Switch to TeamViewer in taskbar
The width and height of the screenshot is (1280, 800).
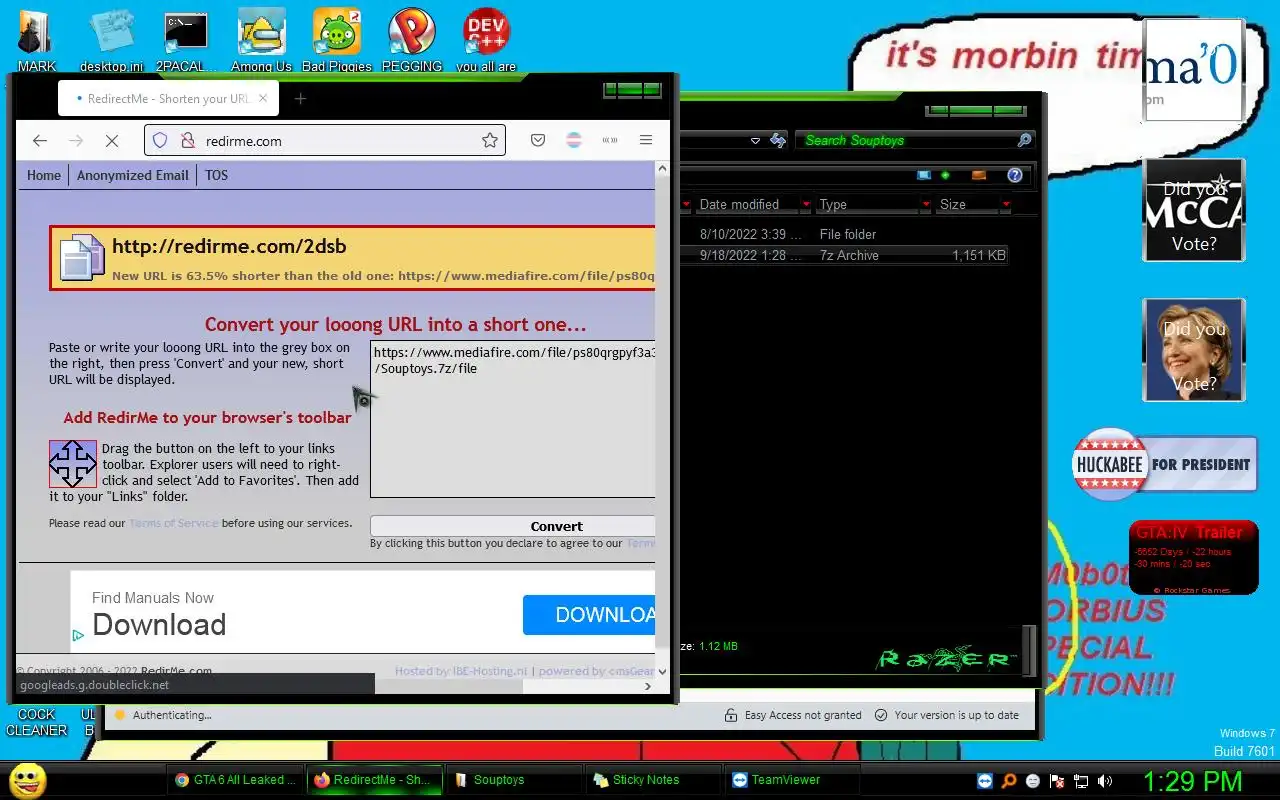[791, 780]
